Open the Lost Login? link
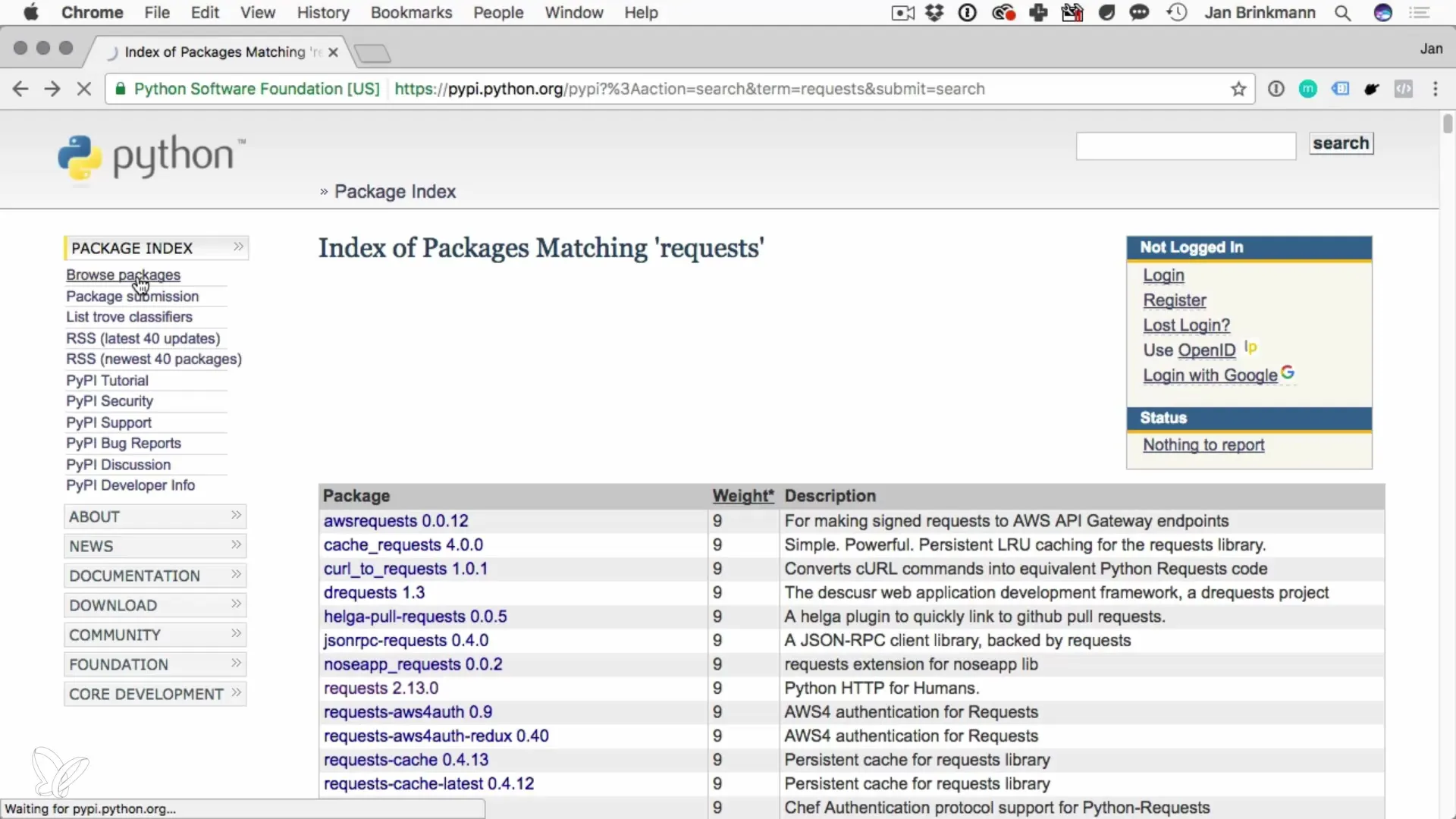The height and width of the screenshot is (819, 1456). click(x=1186, y=325)
